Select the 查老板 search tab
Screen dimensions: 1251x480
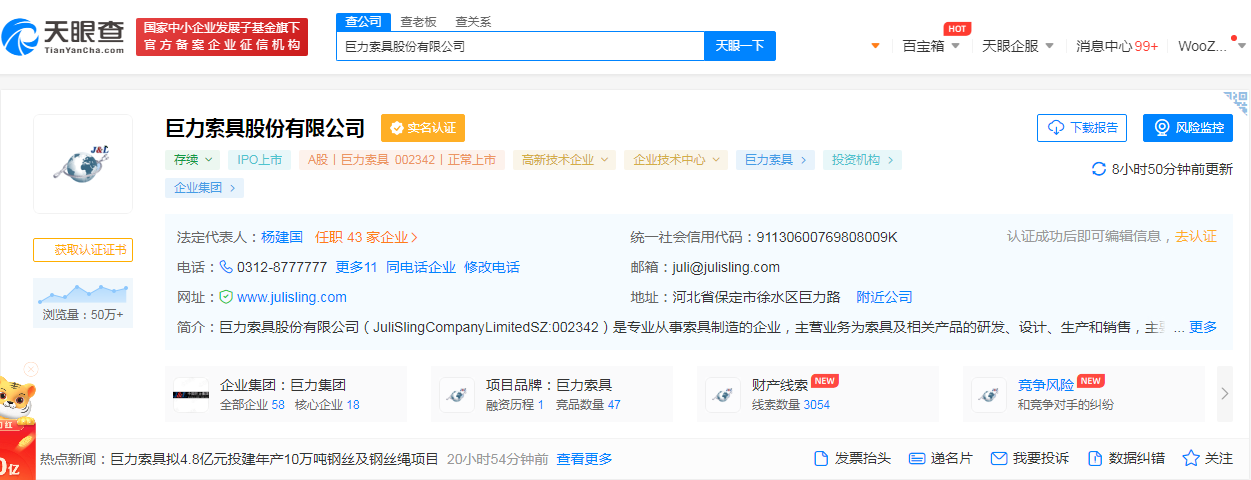point(418,22)
